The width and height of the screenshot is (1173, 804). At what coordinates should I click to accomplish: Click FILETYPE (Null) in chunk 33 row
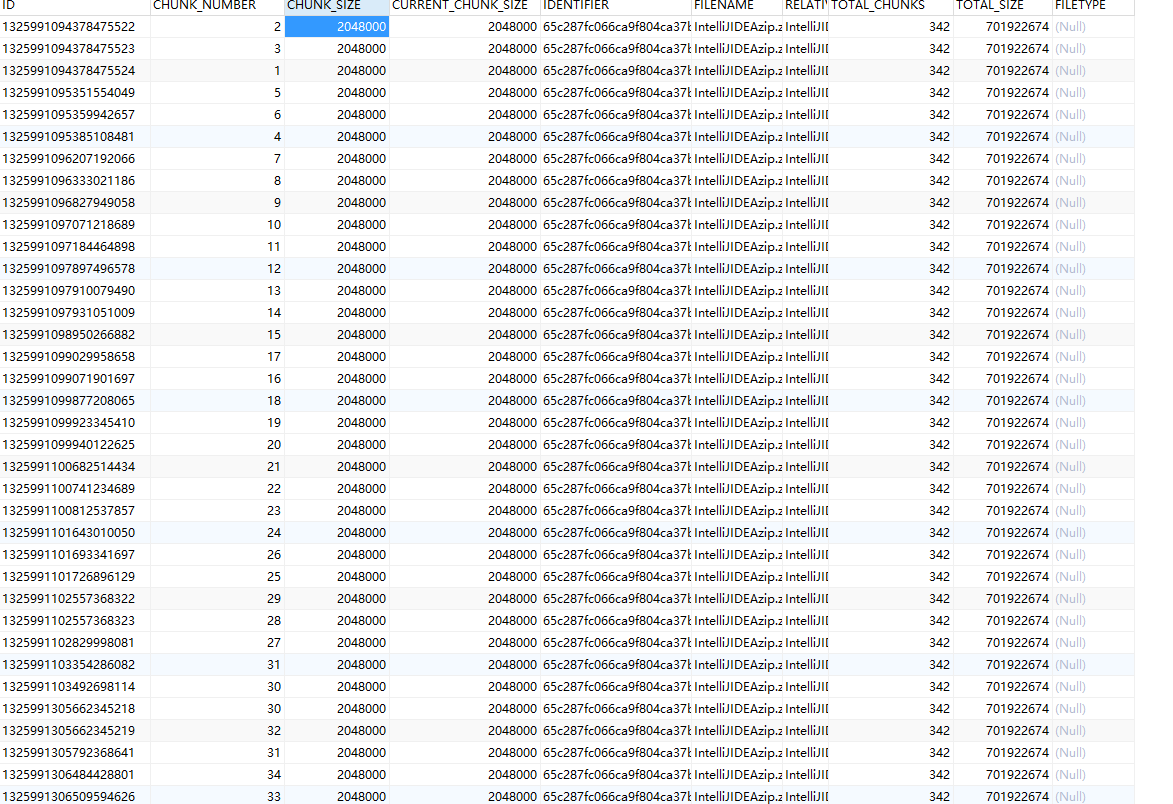1093,797
